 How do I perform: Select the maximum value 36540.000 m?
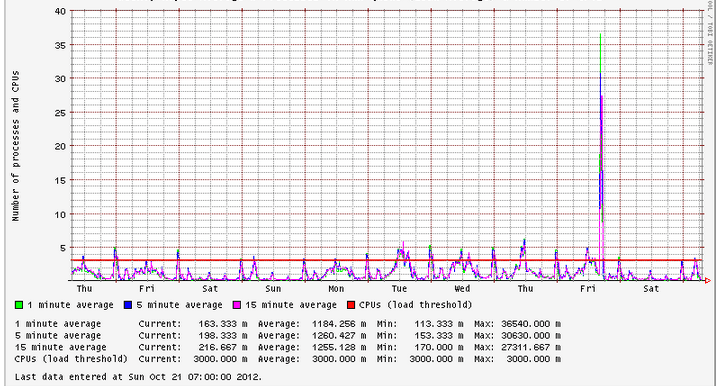(x=531, y=324)
